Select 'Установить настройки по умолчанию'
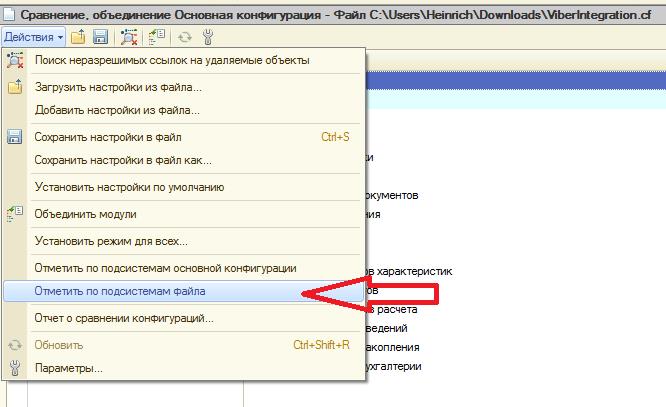This screenshot has height=407, width=666. [x=129, y=187]
